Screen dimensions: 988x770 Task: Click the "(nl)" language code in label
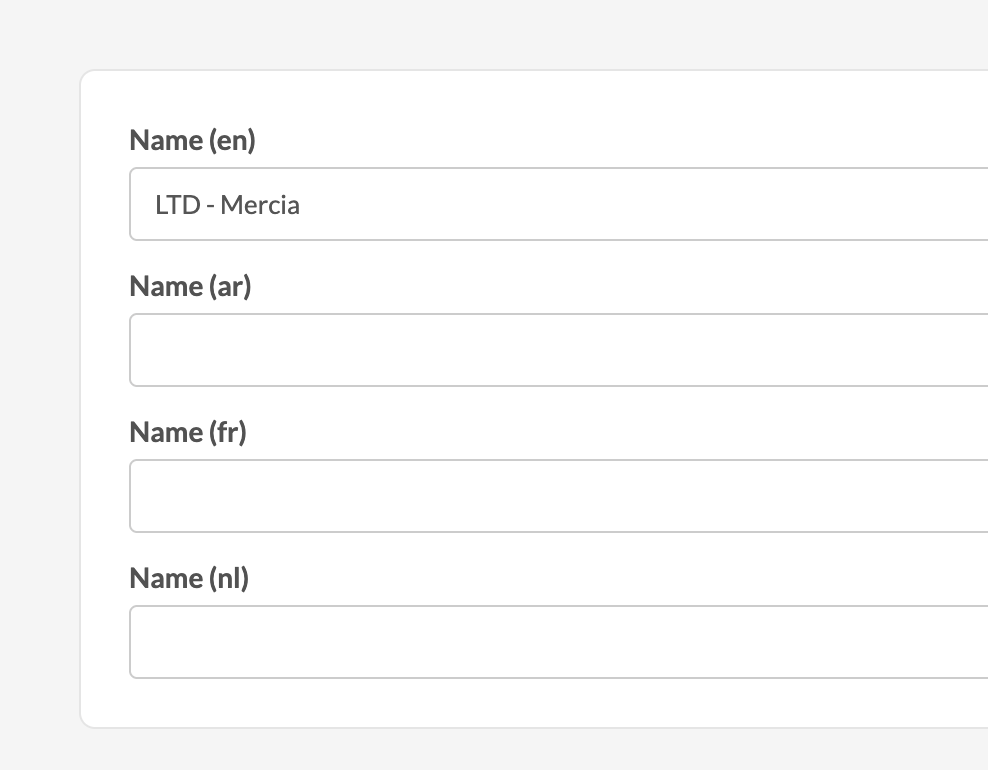(229, 579)
